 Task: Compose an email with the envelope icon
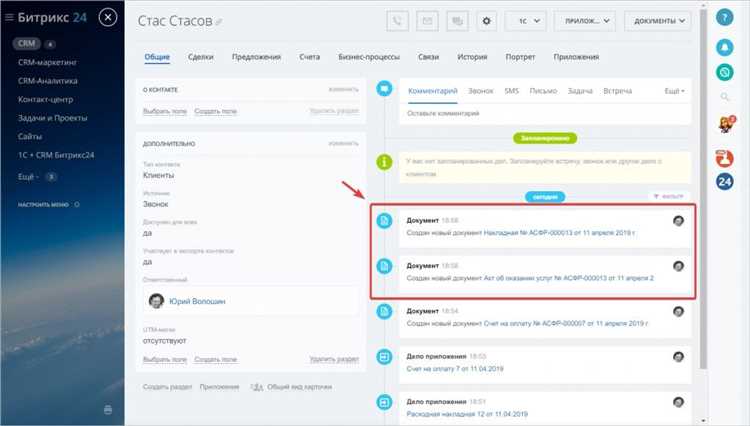click(427, 21)
